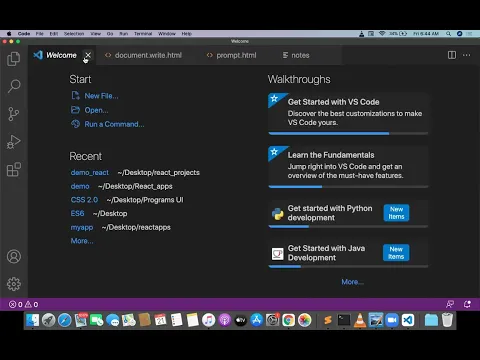The width and height of the screenshot is (480, 360).
Task: Open the View menu
Action: click(96, 34)
